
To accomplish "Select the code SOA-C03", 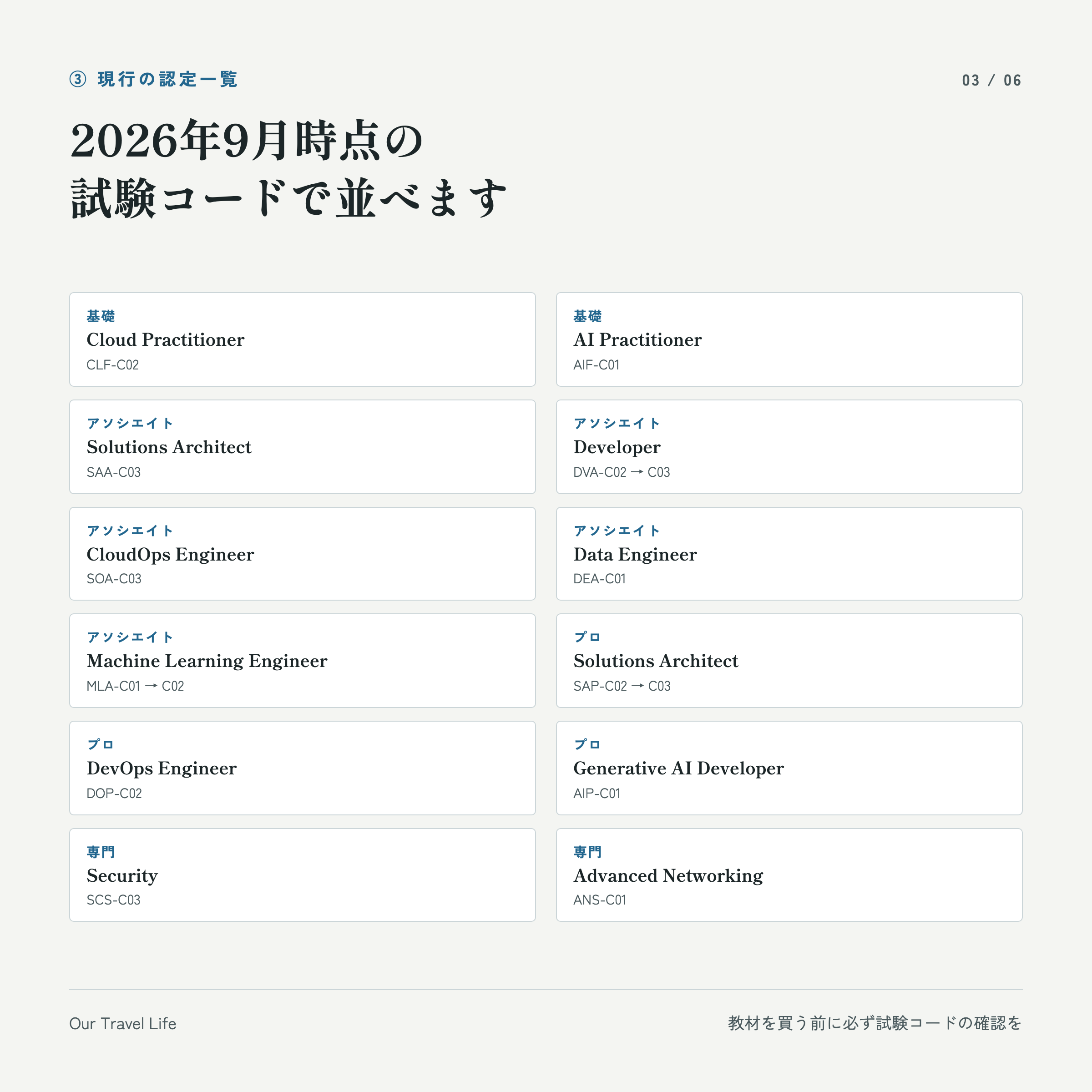I will tap(114, 579).
